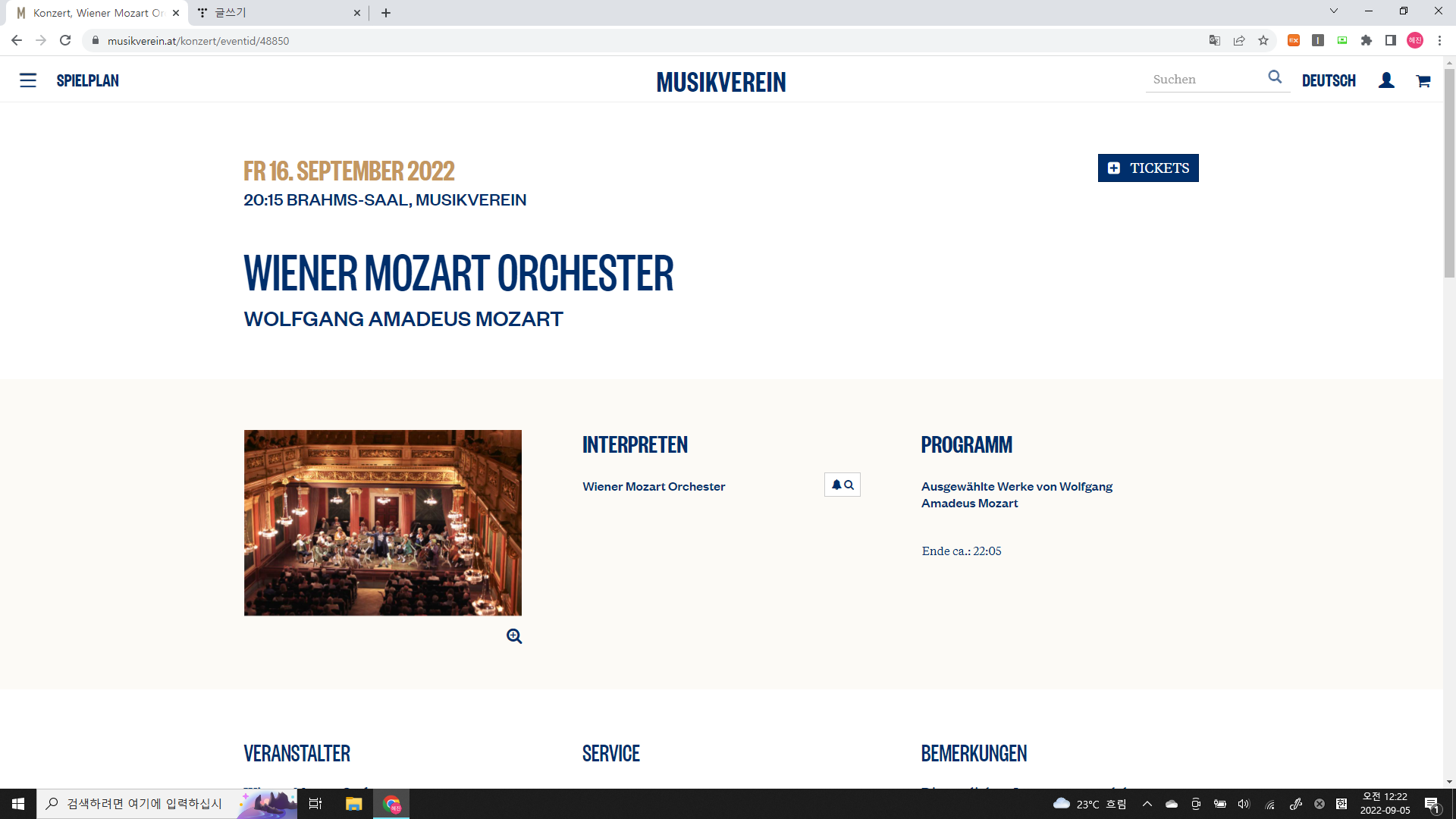Open a new browser tab

[x=386, y=13]
